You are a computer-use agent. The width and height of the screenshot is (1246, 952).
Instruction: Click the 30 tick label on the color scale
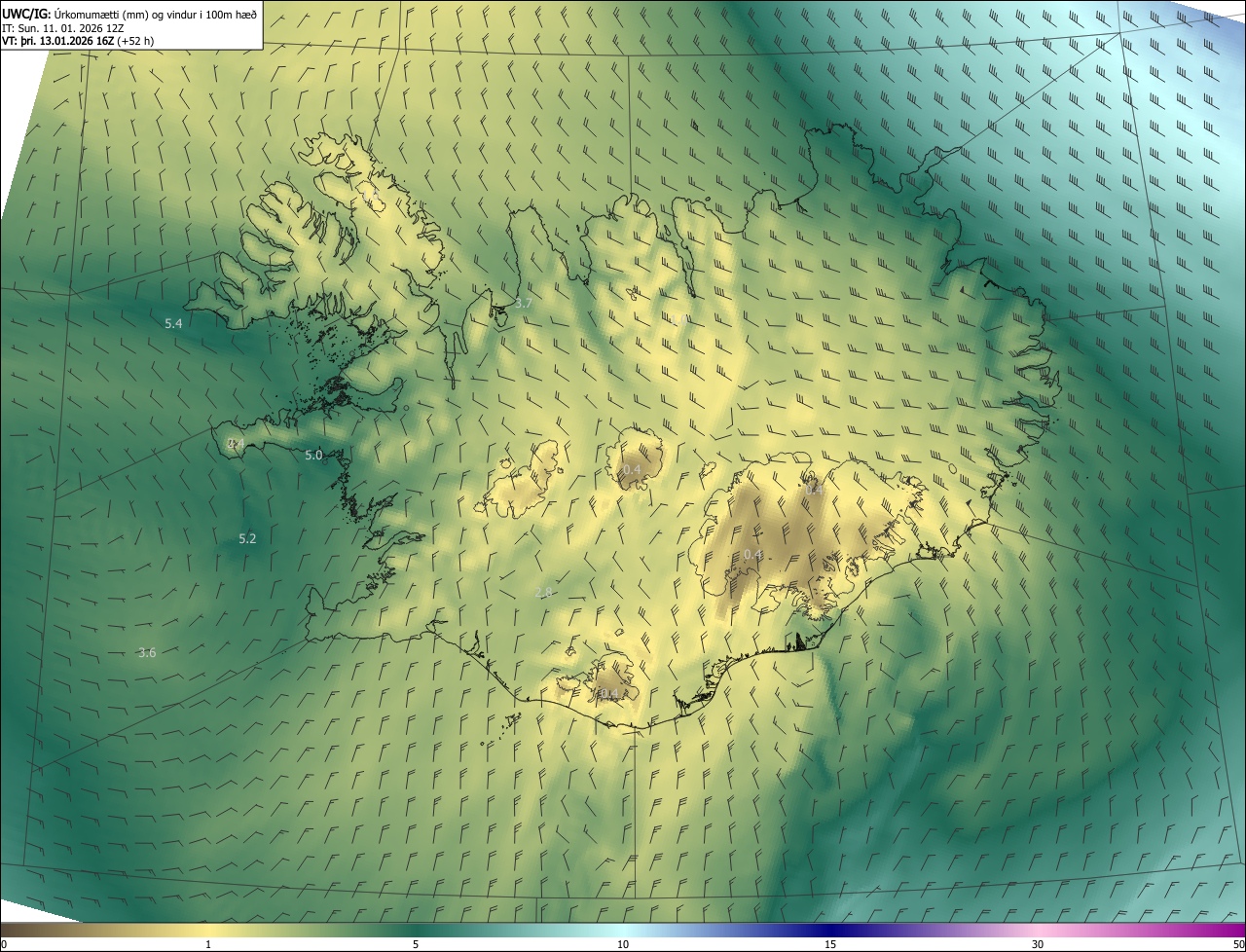coord(1038,944)
